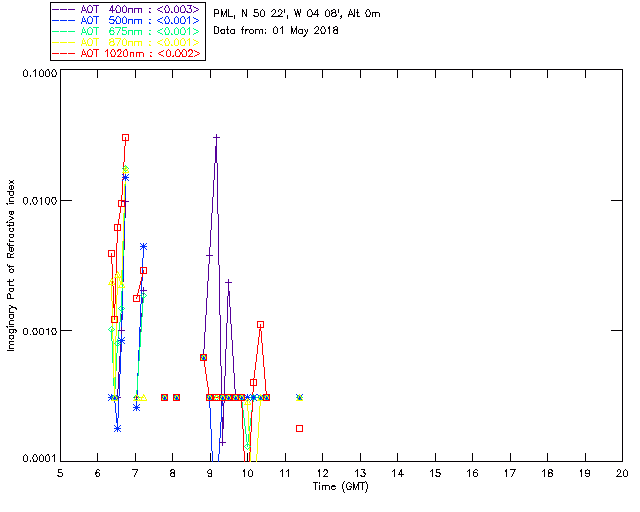
Task: Click the red square peak near 10.3 GMT
Action: pos(260,324)
